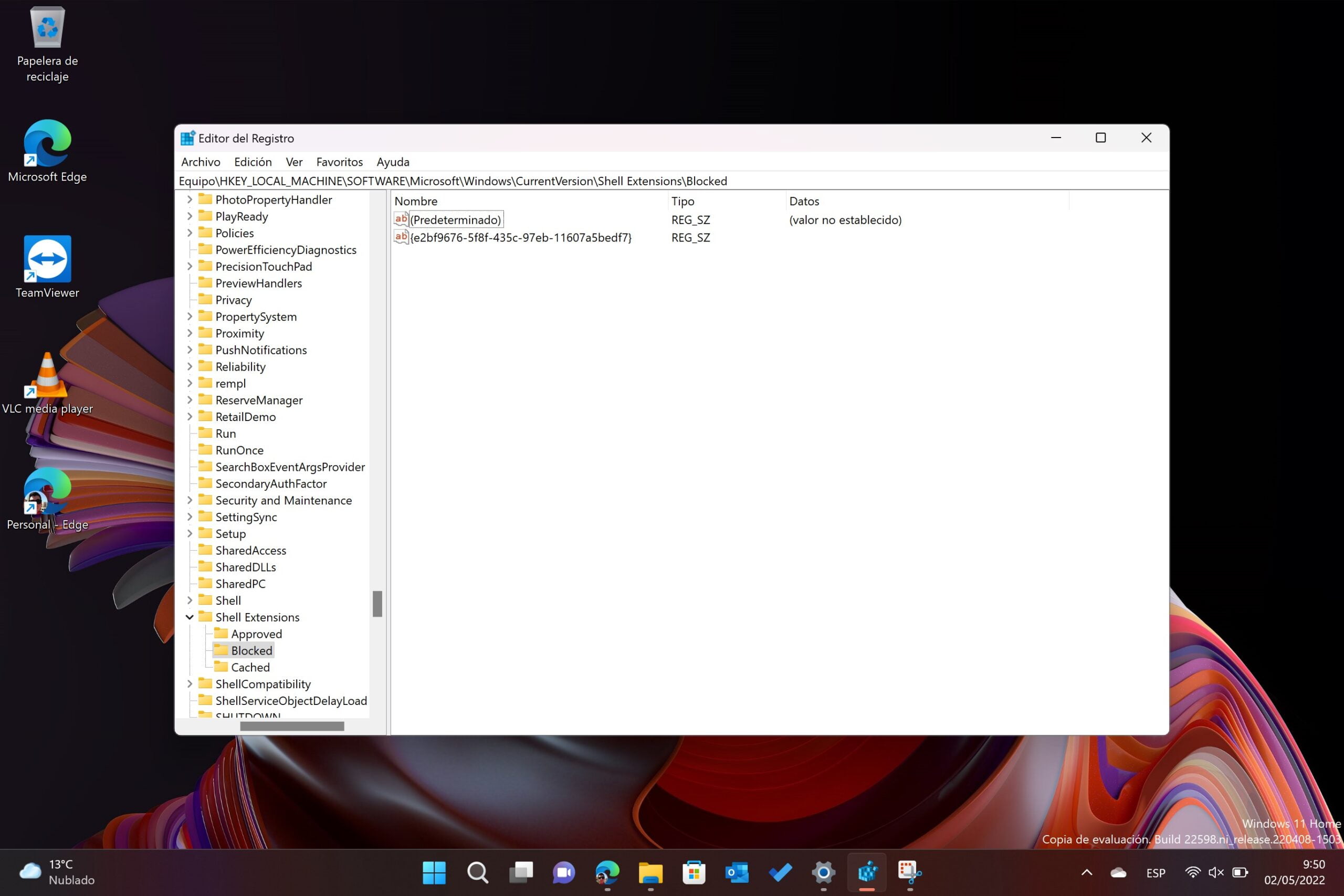Expand the Setup key
Viewport: 1344px width, 896px height.
(190, 534)
